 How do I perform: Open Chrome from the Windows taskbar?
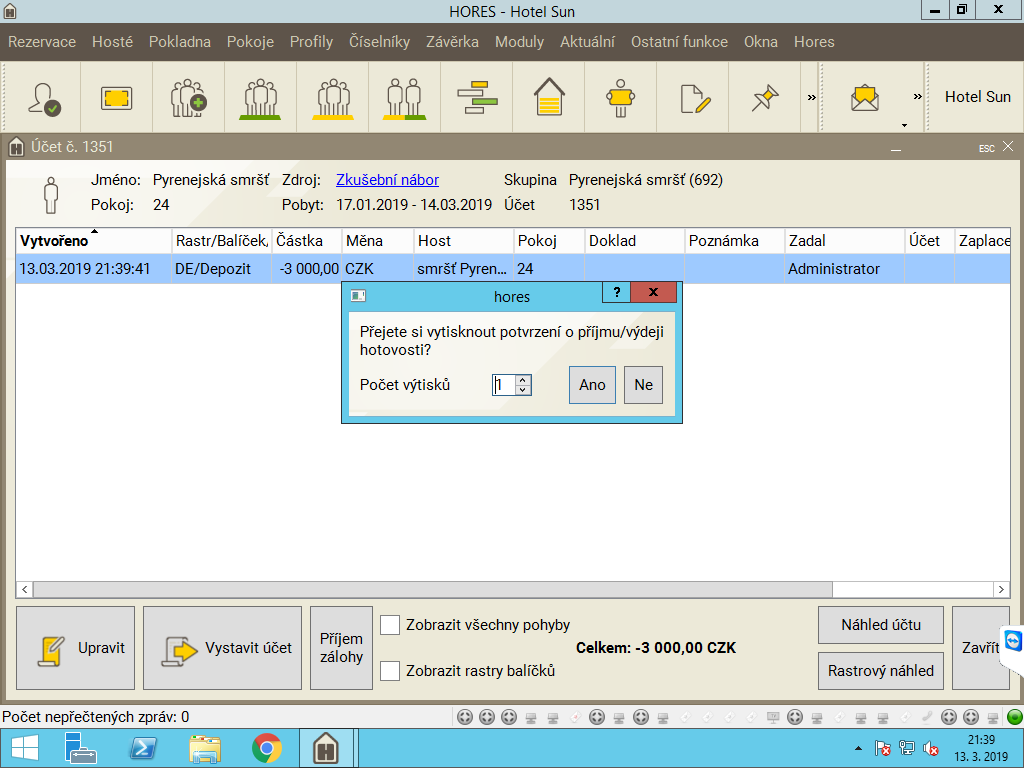coord(266,748)
